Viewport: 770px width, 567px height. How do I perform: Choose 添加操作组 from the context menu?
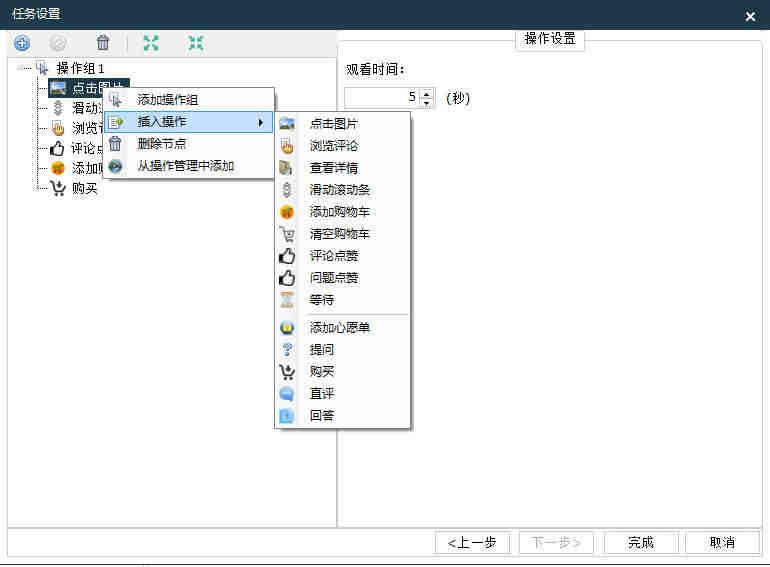(189, 100)
